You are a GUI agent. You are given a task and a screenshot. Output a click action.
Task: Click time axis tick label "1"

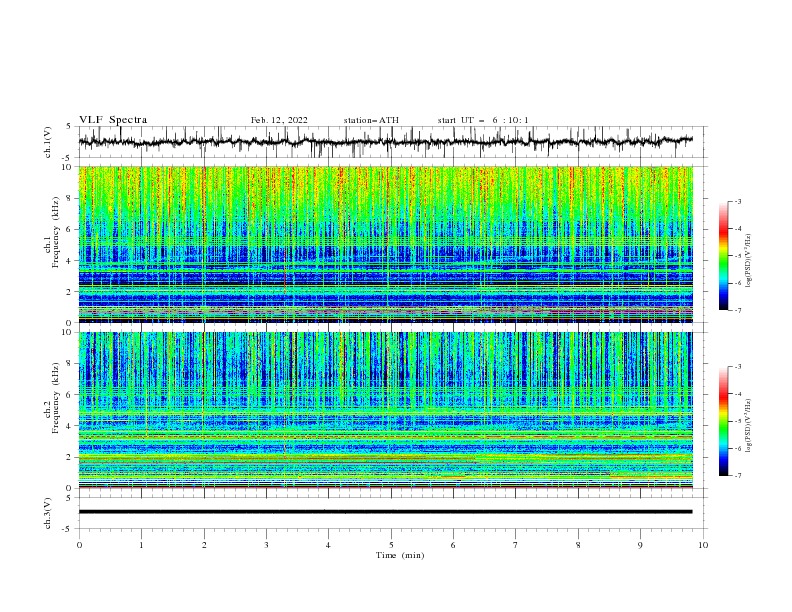141,545
